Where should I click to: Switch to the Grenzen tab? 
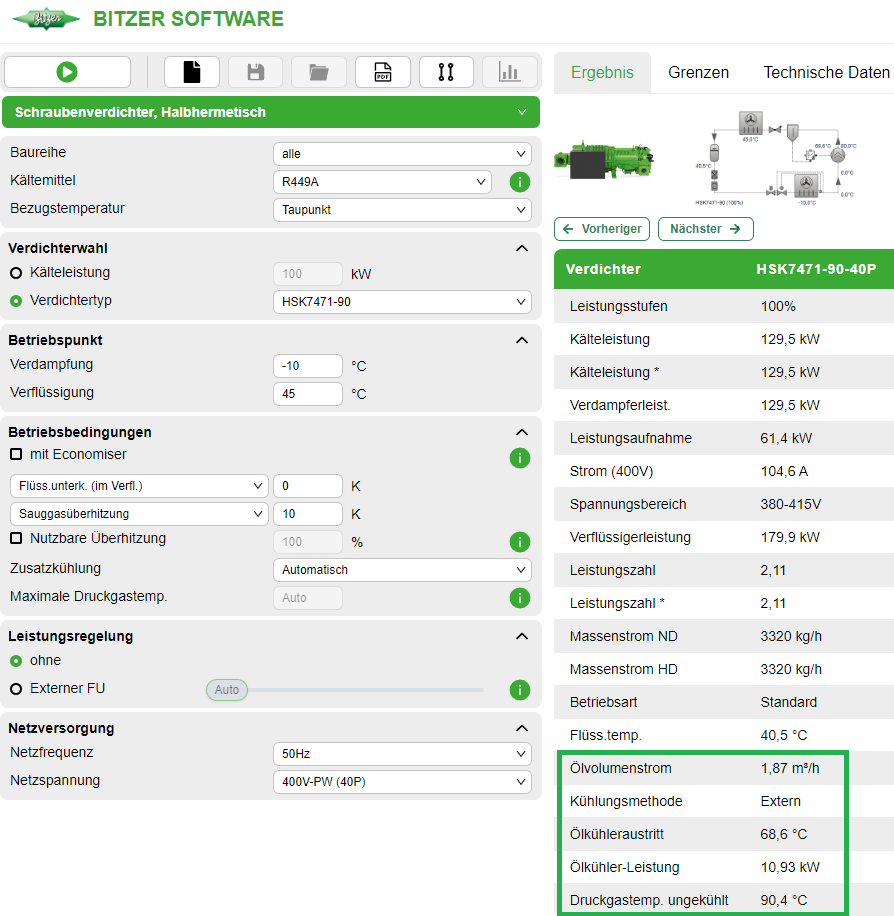pyautogui.click(x=698, y=73)
